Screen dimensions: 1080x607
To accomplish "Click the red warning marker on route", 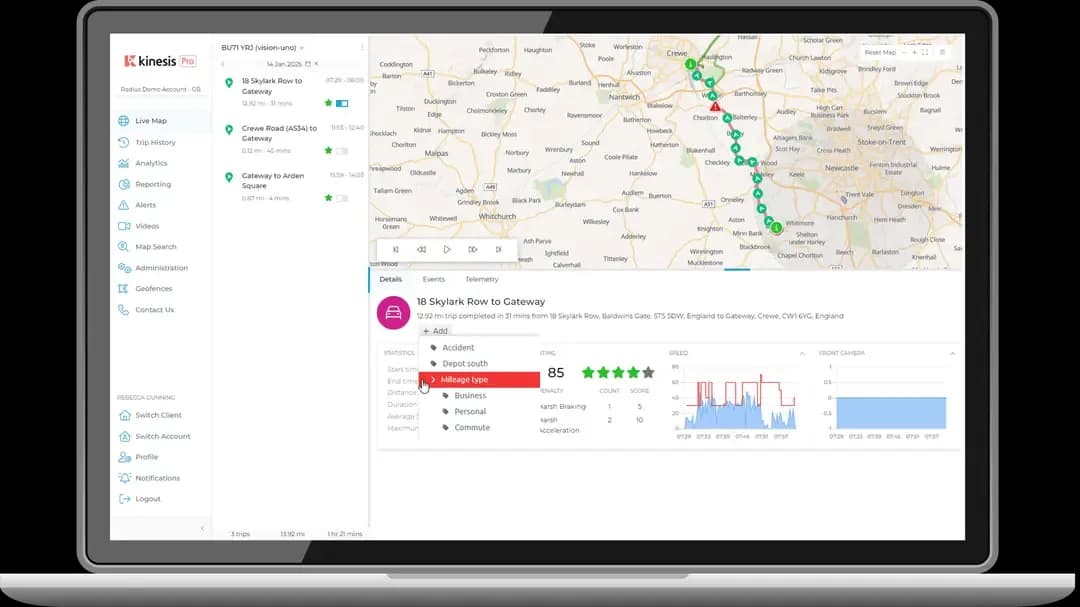I will tap(714, 106).
